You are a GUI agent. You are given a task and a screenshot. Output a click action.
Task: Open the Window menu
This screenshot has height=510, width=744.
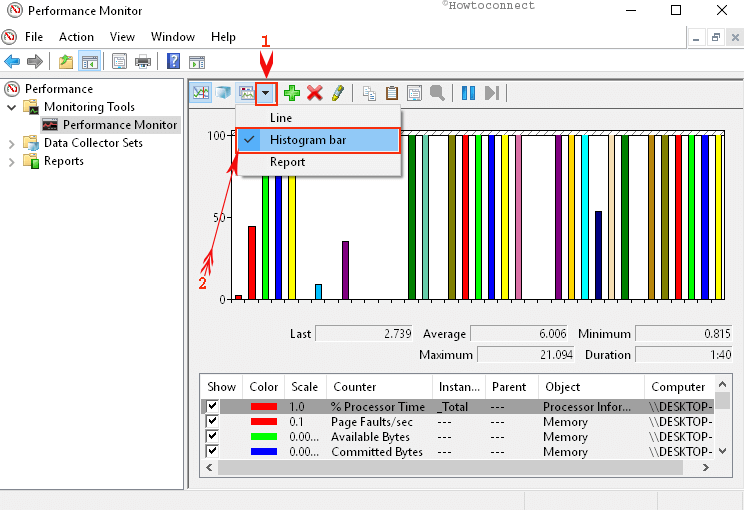coord(173,37)
